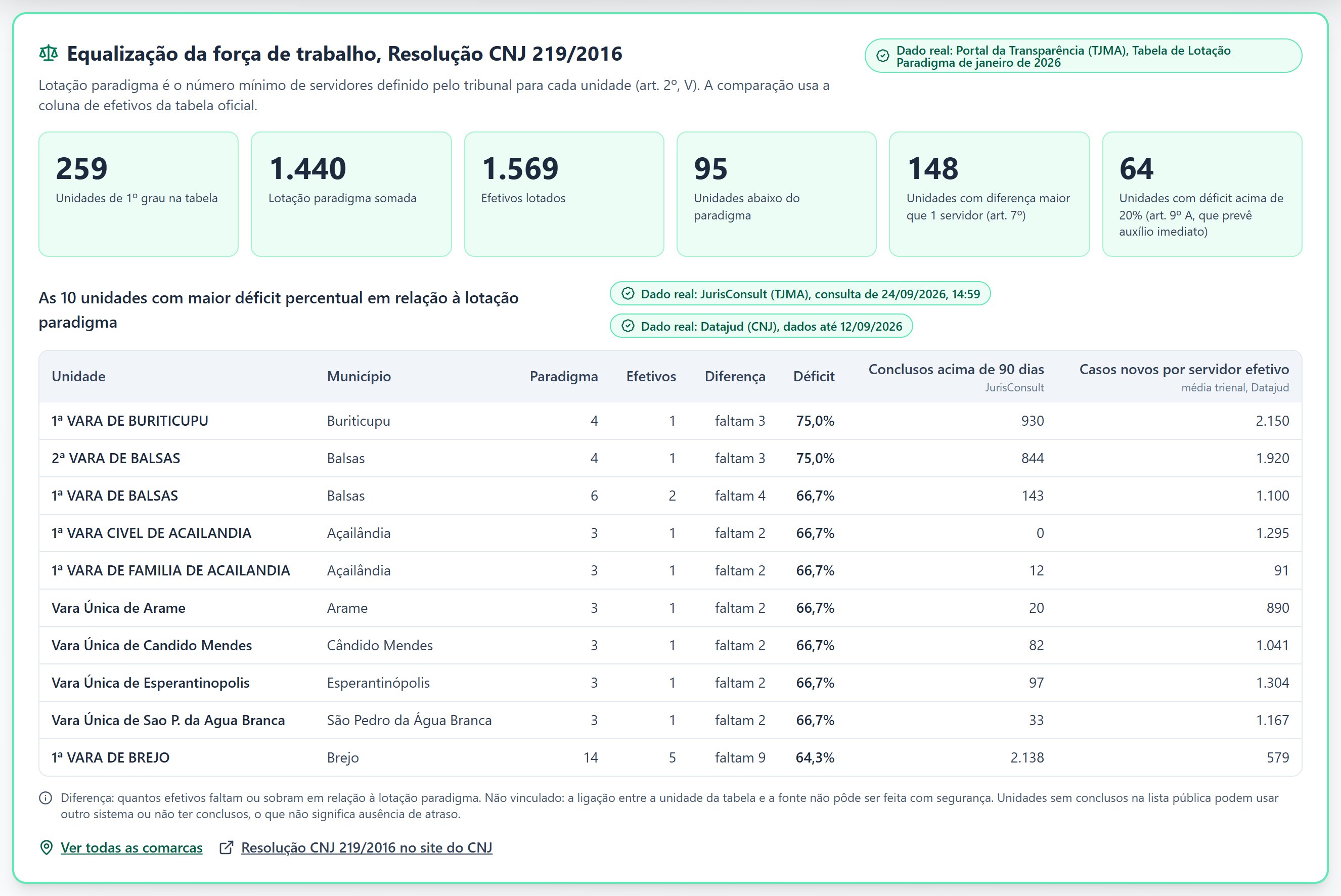Click the 1ª VARA DE BURITICUPU row name
Viewport: 1341px width, 896px height.
129,421
